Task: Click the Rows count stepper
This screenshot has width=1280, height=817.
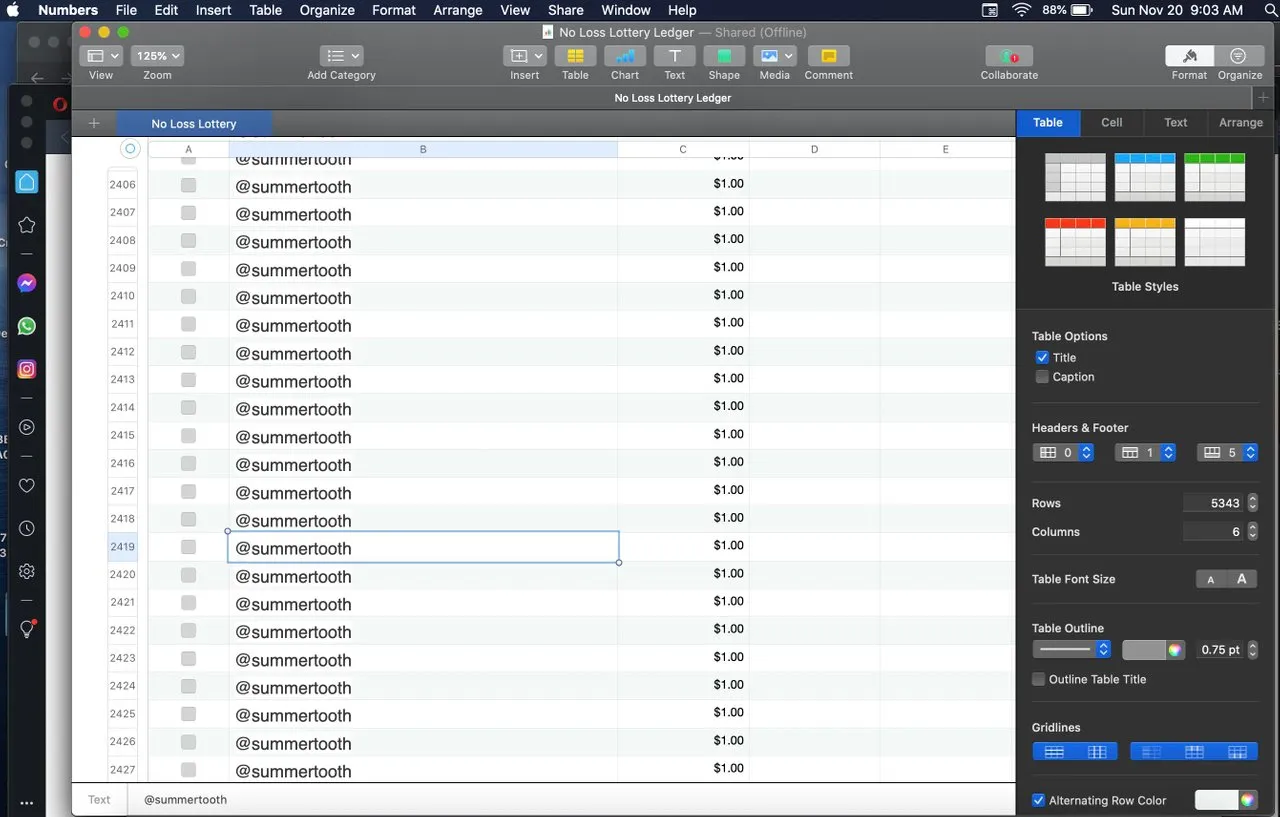Action: pos(1253,503)
